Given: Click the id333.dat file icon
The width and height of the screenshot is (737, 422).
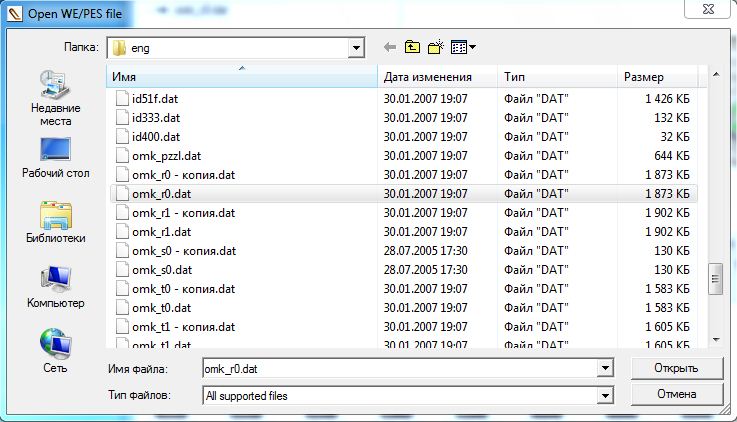Looking at the screenshot, I should pos(122,117).
